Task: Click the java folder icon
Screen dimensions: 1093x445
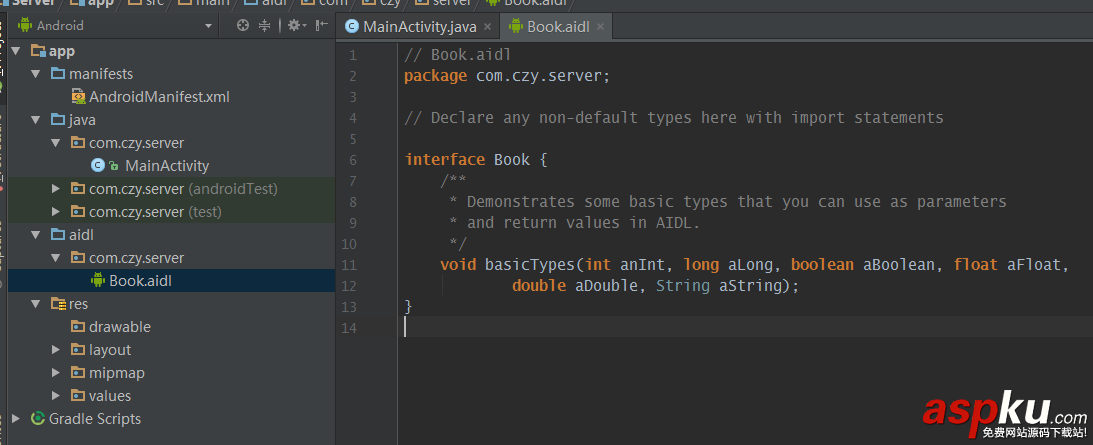Action: (58, 120)
